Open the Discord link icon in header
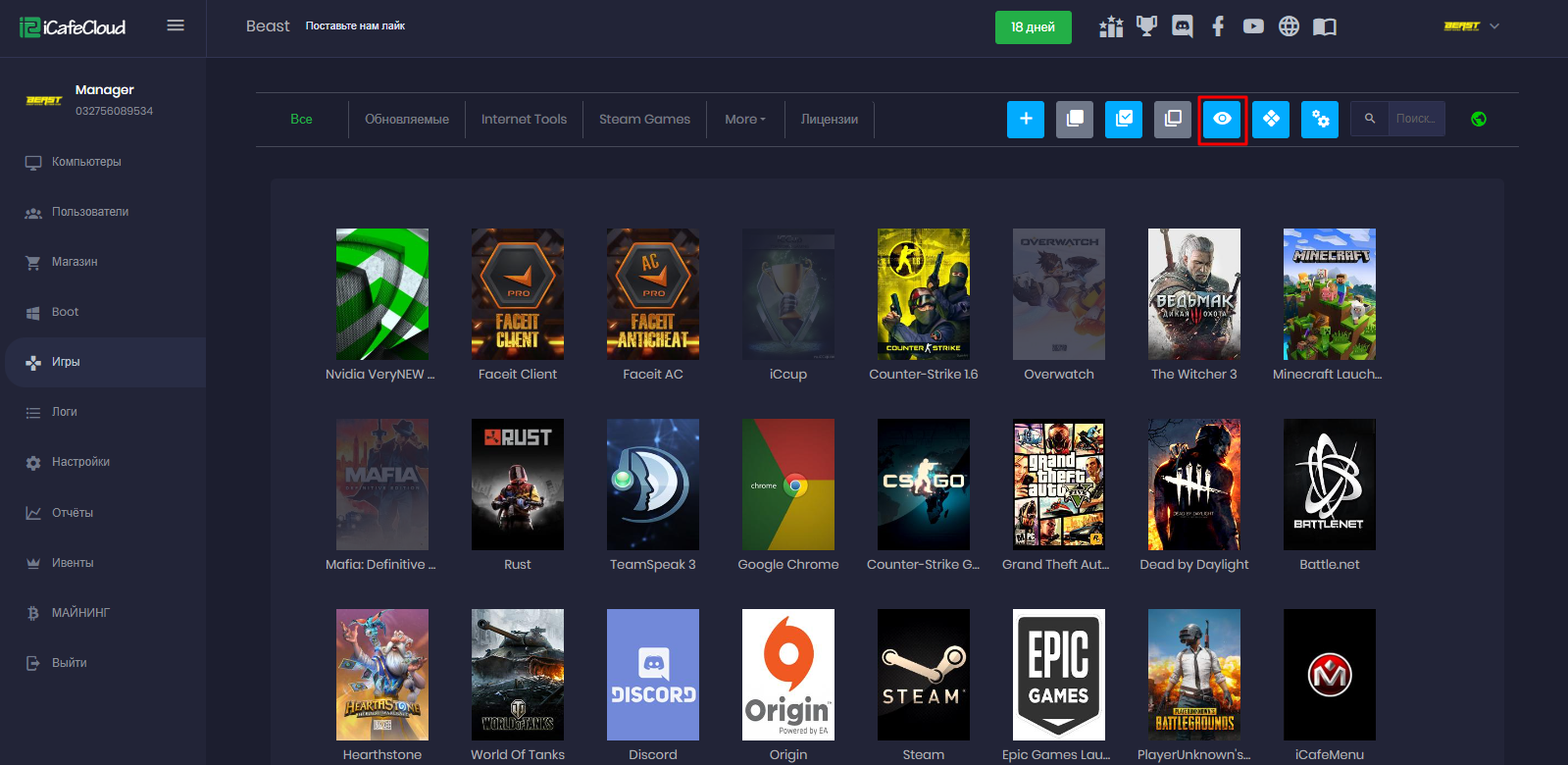 tap(1183, 26)
